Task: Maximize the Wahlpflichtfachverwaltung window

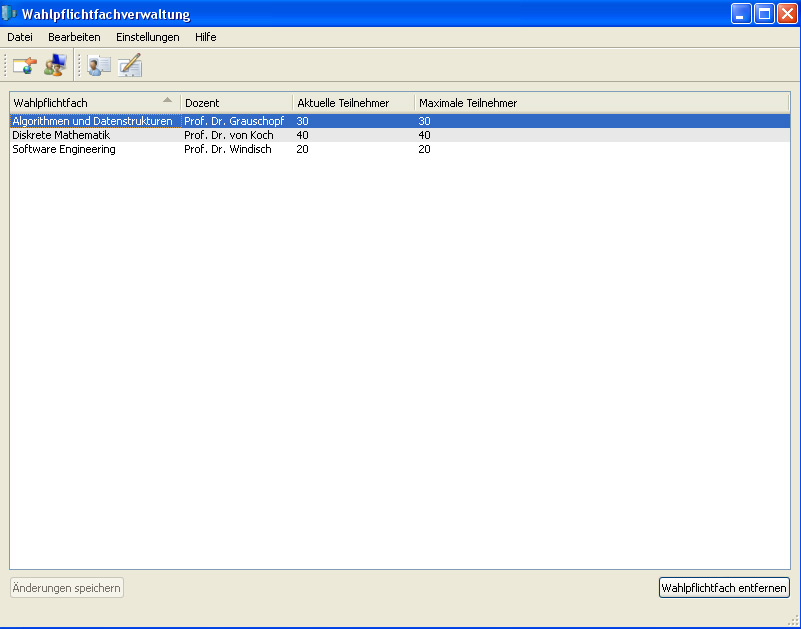Action: click(764, 14)
